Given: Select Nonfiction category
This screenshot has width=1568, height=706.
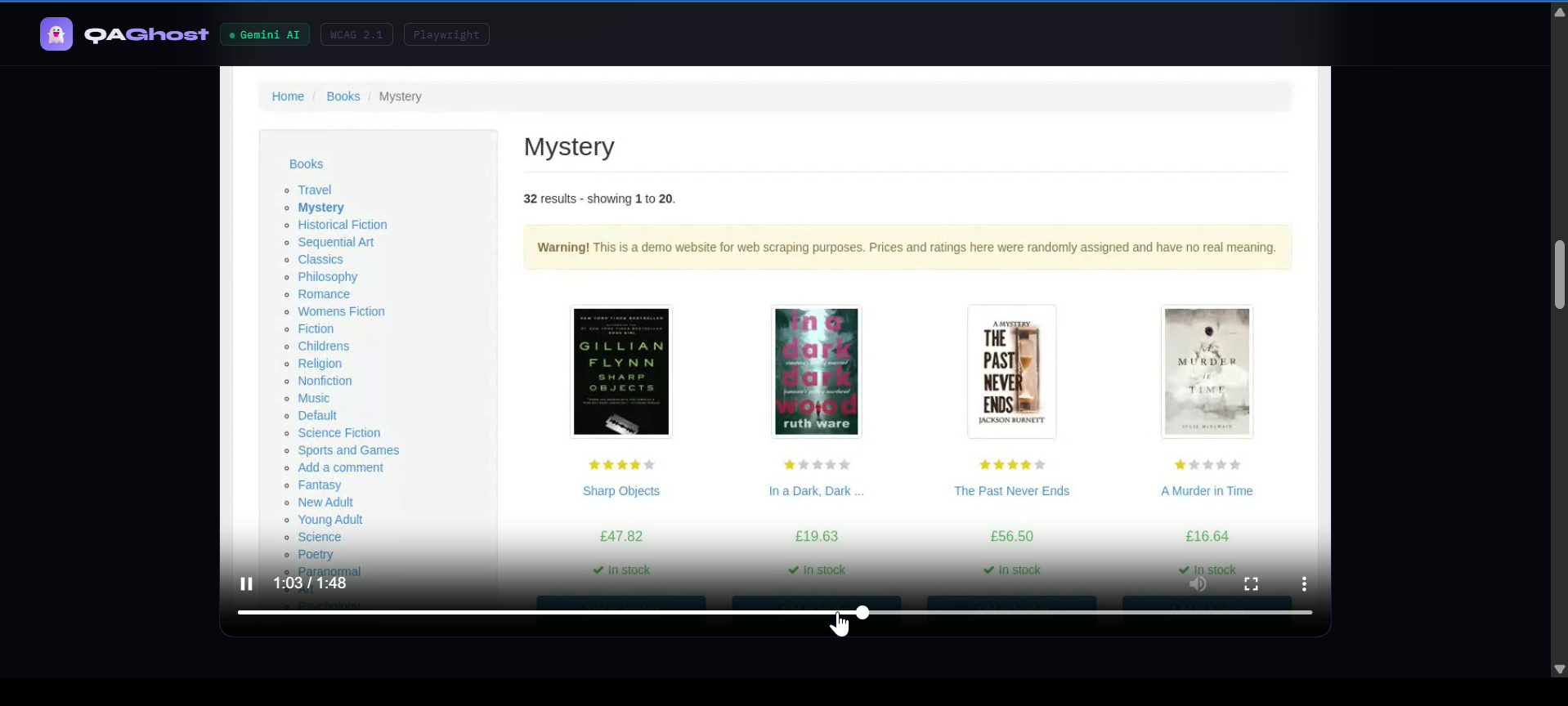Looking at the screenshot, I should pyautogui.click(x=325, y=381).
